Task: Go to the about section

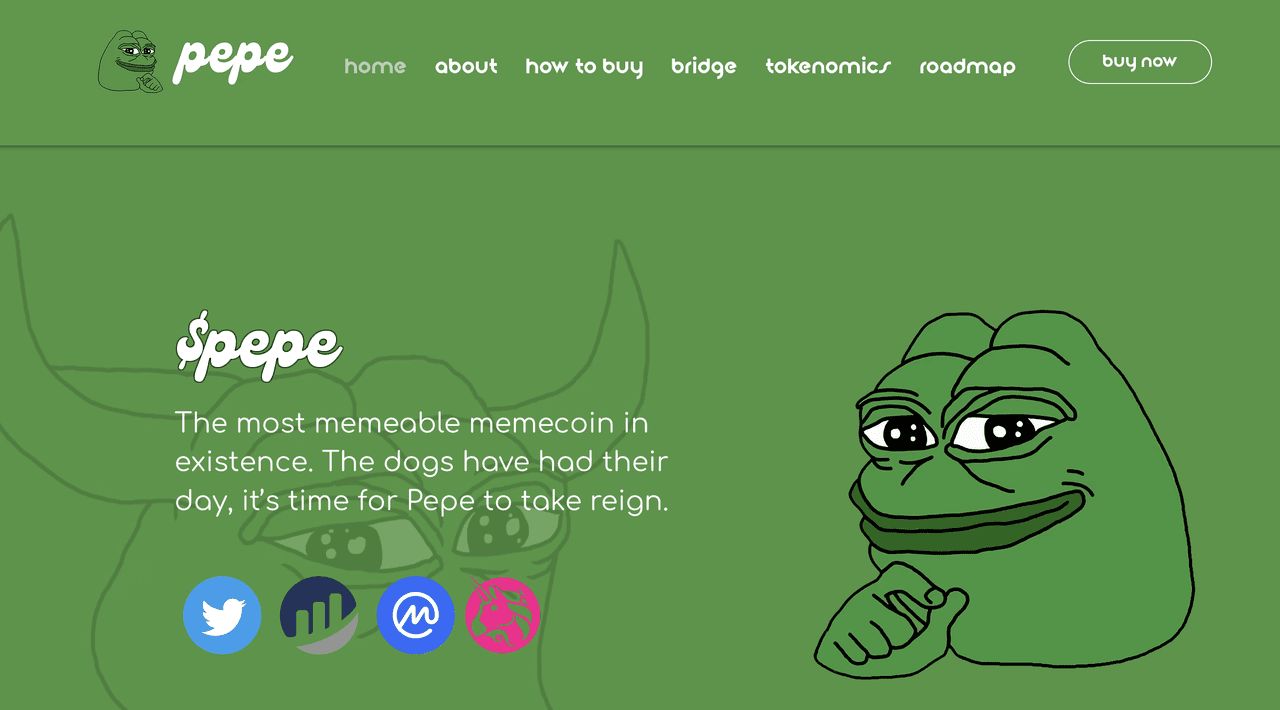Action: pyautogui.click(x=466, y=66)
